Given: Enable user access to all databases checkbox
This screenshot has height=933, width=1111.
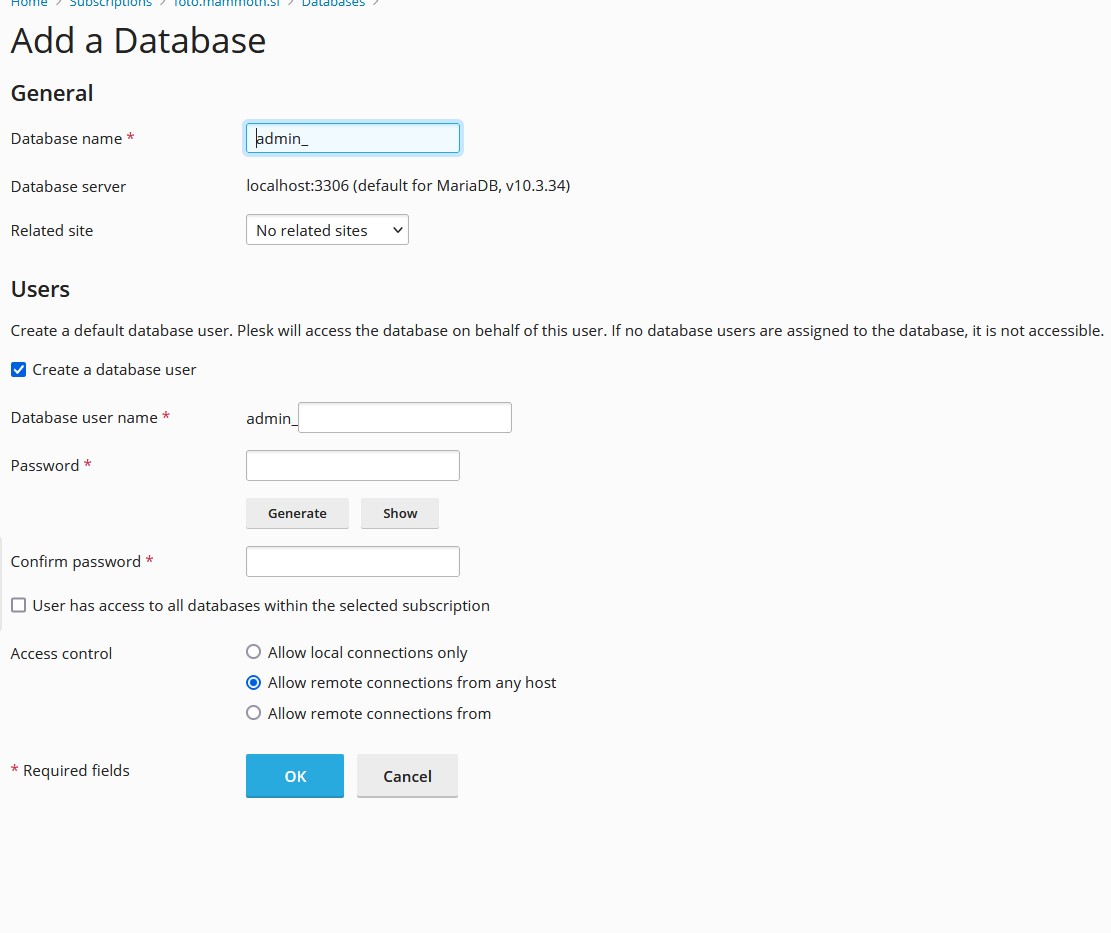Looking at the screenshot, I should coord(18,606).
